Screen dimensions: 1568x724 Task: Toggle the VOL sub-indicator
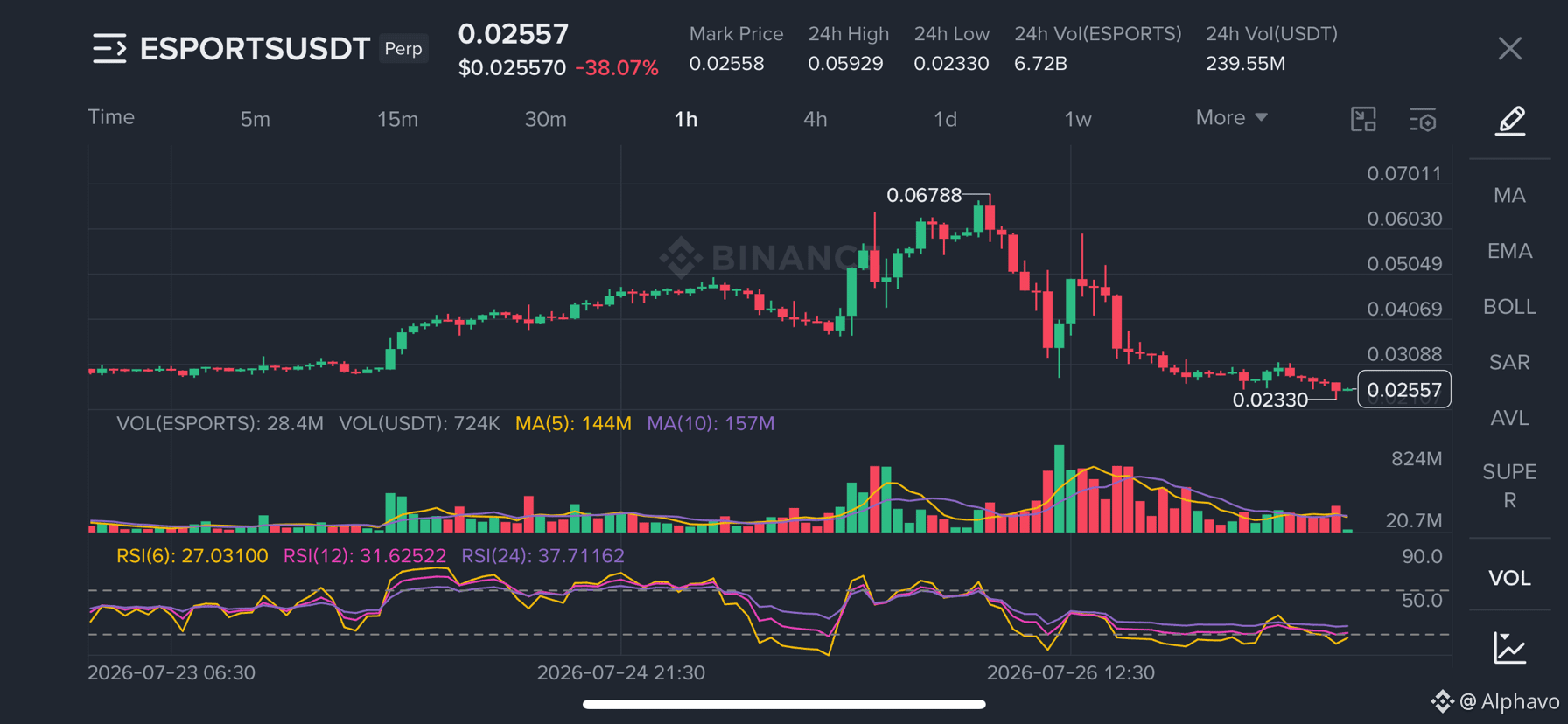1509,578
